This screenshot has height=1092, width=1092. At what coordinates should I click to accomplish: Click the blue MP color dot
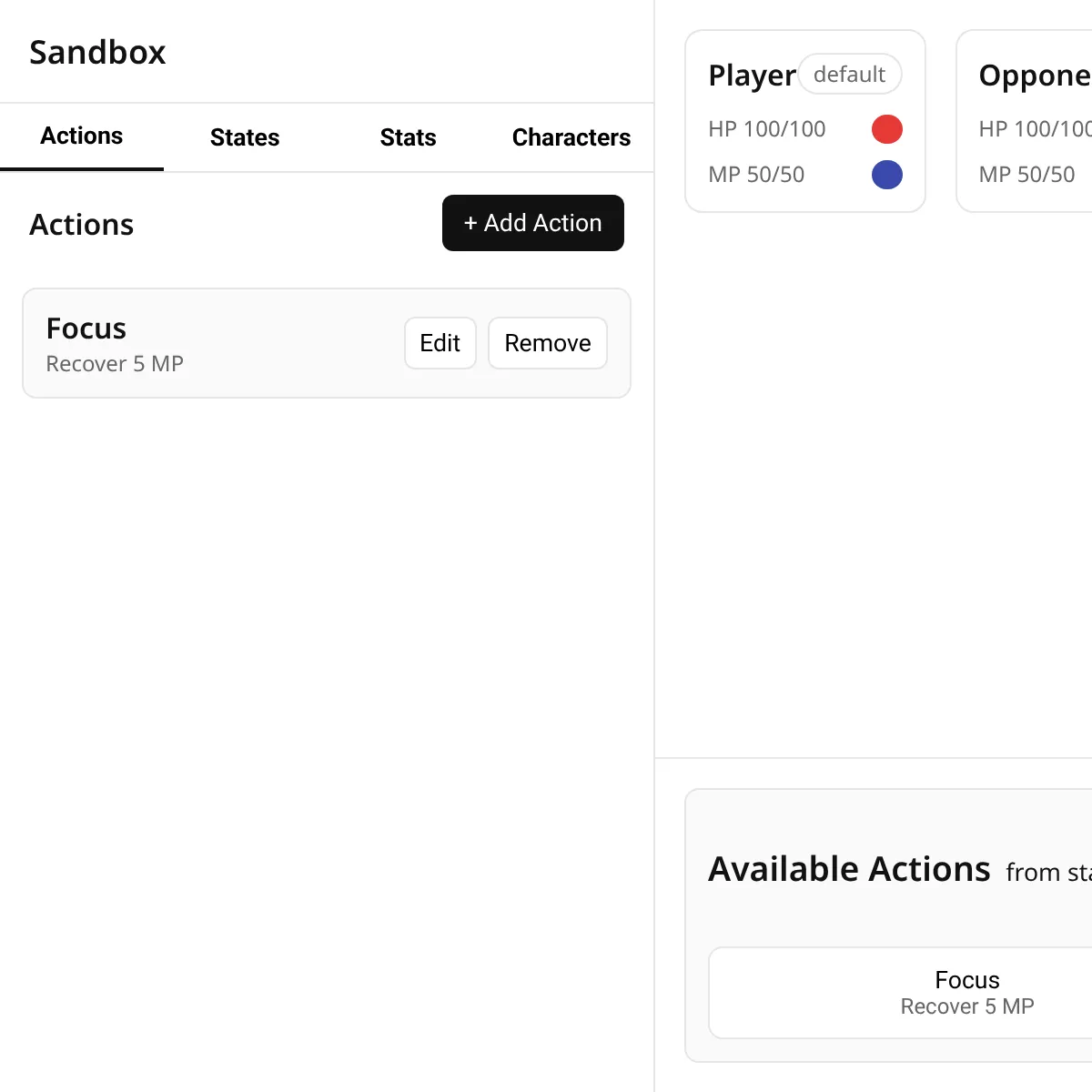click(887, 175)
